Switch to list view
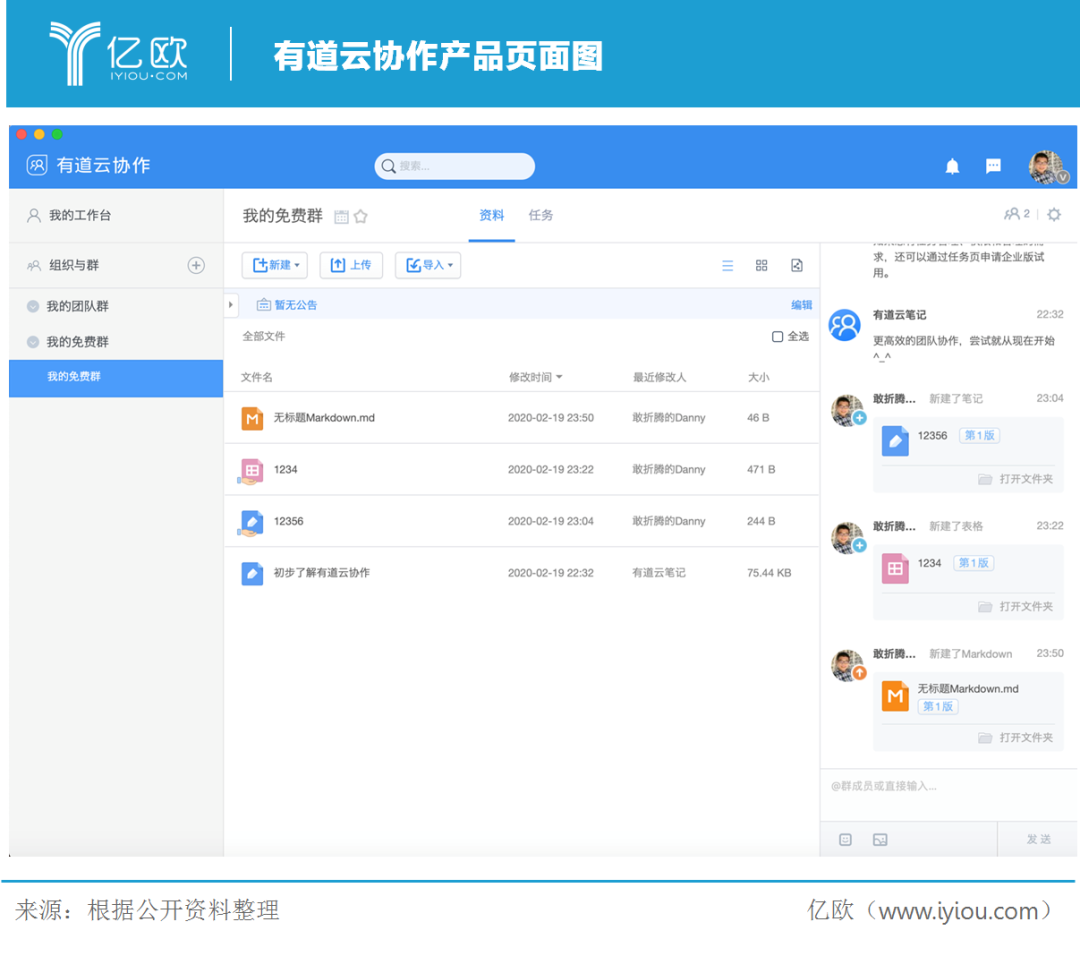Screen dimensions: 1080x956 [727, 266]
